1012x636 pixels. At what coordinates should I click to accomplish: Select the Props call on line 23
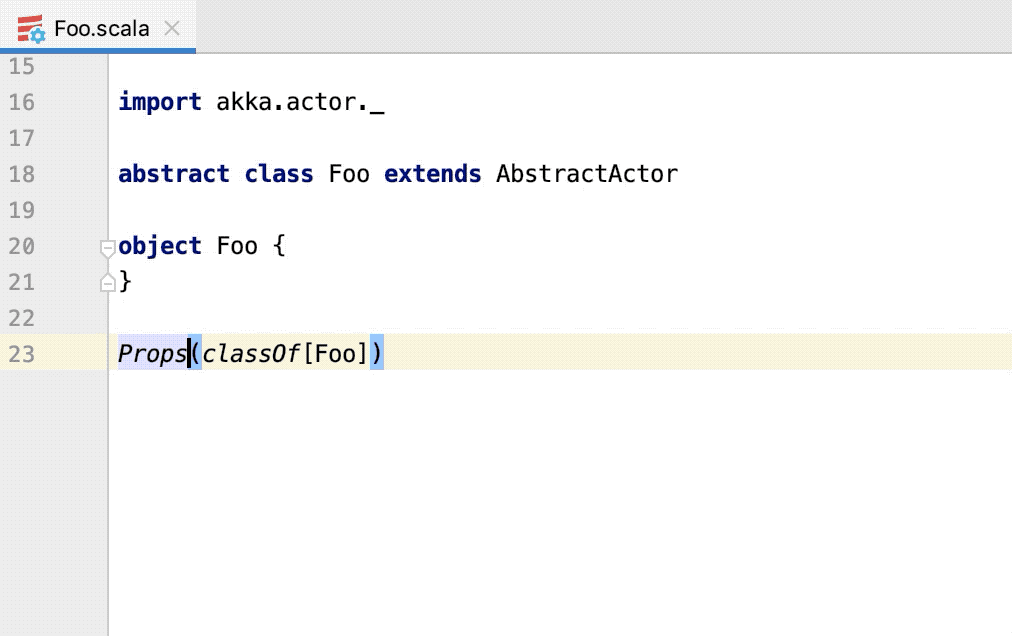point(151,353)
